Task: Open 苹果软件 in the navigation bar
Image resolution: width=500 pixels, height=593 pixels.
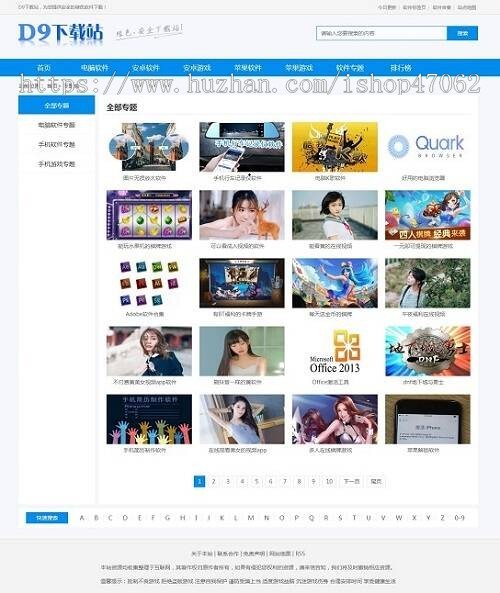Action: [248, 68]
